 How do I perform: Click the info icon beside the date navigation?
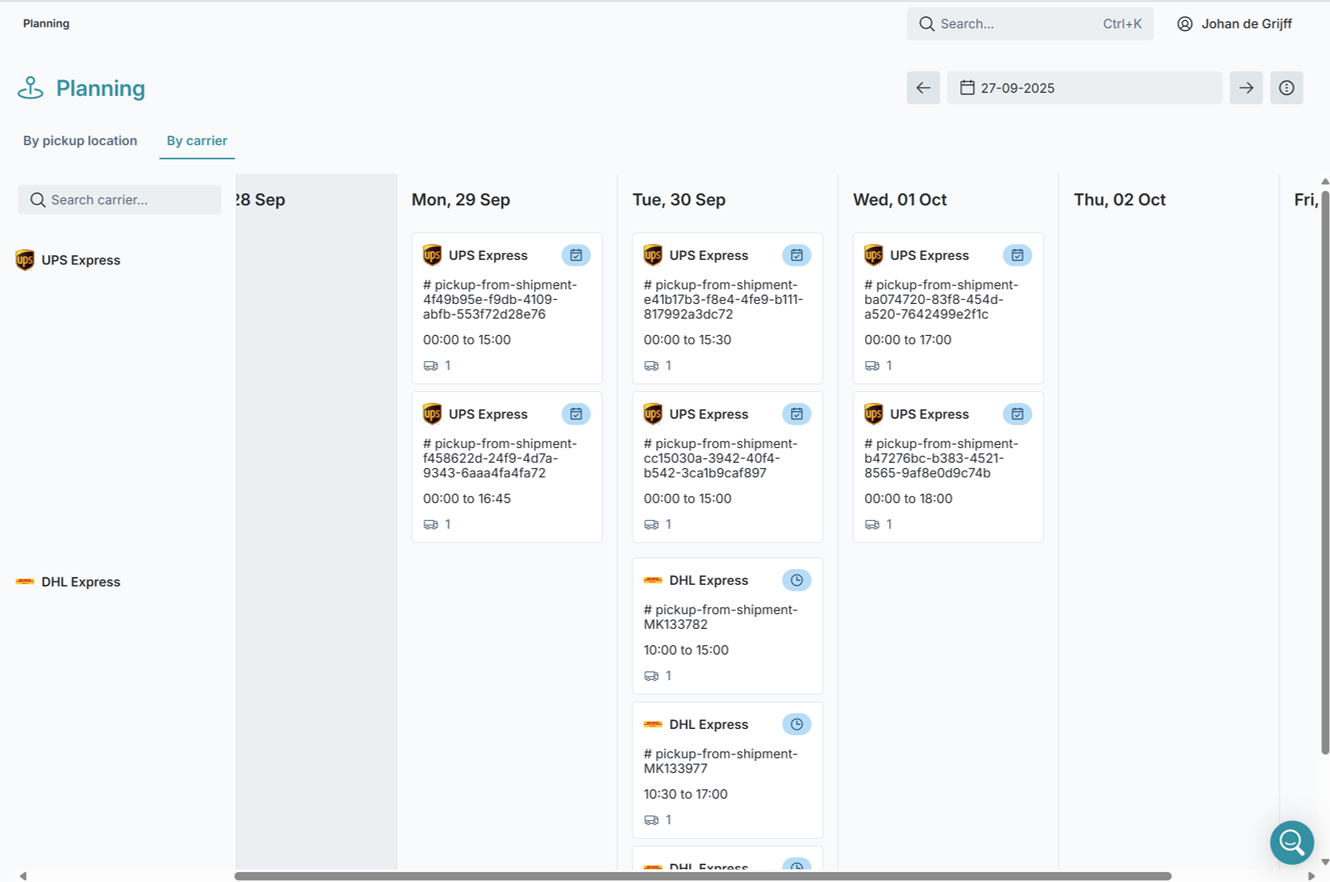(1286, 88)
